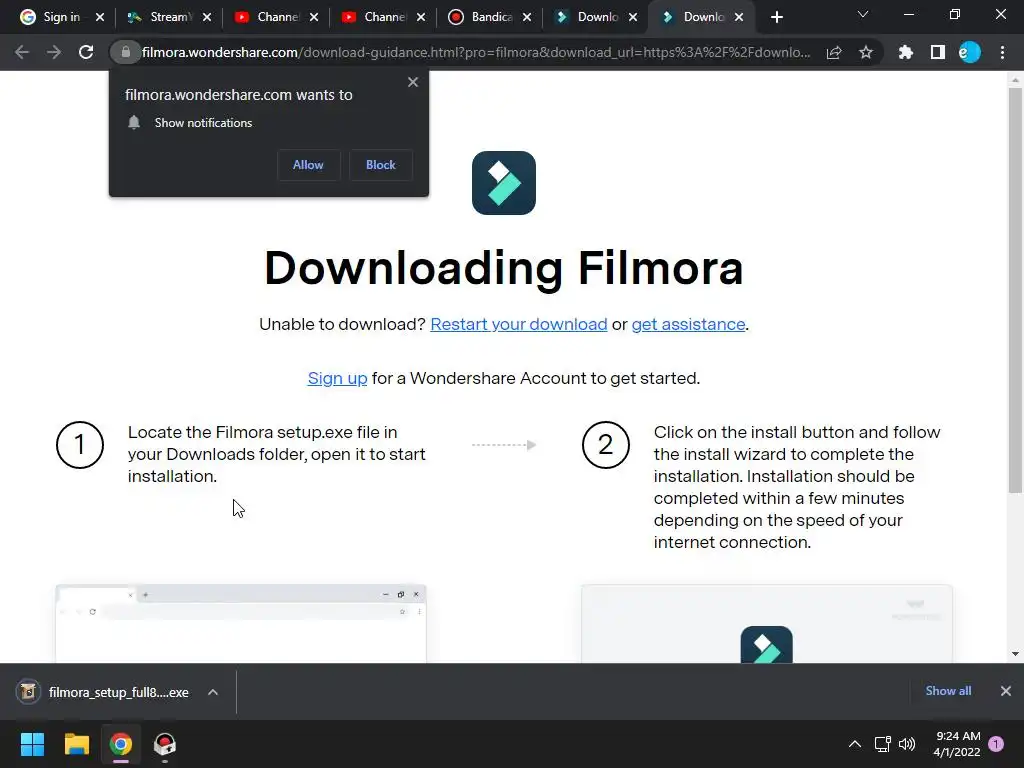Open the Bandicam recorder taskbar icon
This screenshot has width=1024, height=768.
click(x=165, y=744)
